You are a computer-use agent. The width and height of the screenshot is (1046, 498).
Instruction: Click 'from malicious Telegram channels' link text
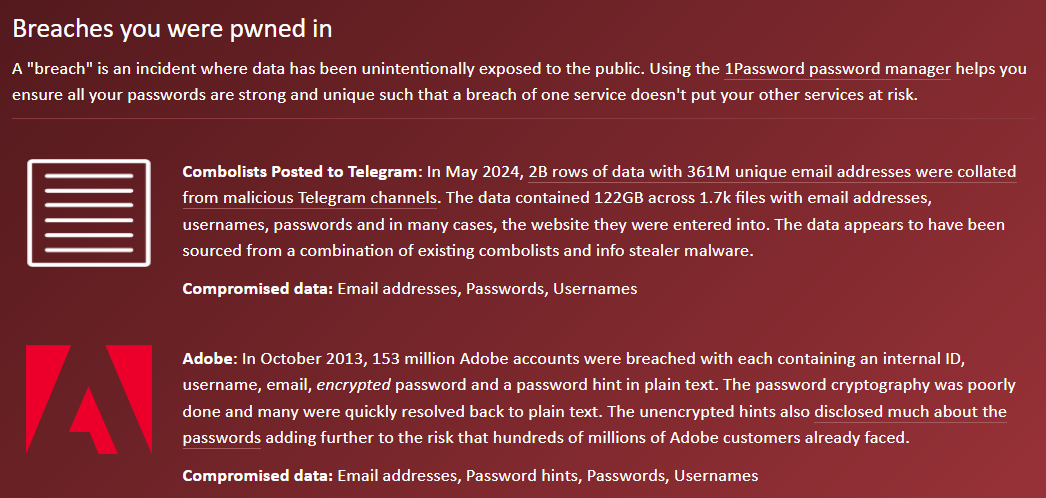(x=310, y=198)
